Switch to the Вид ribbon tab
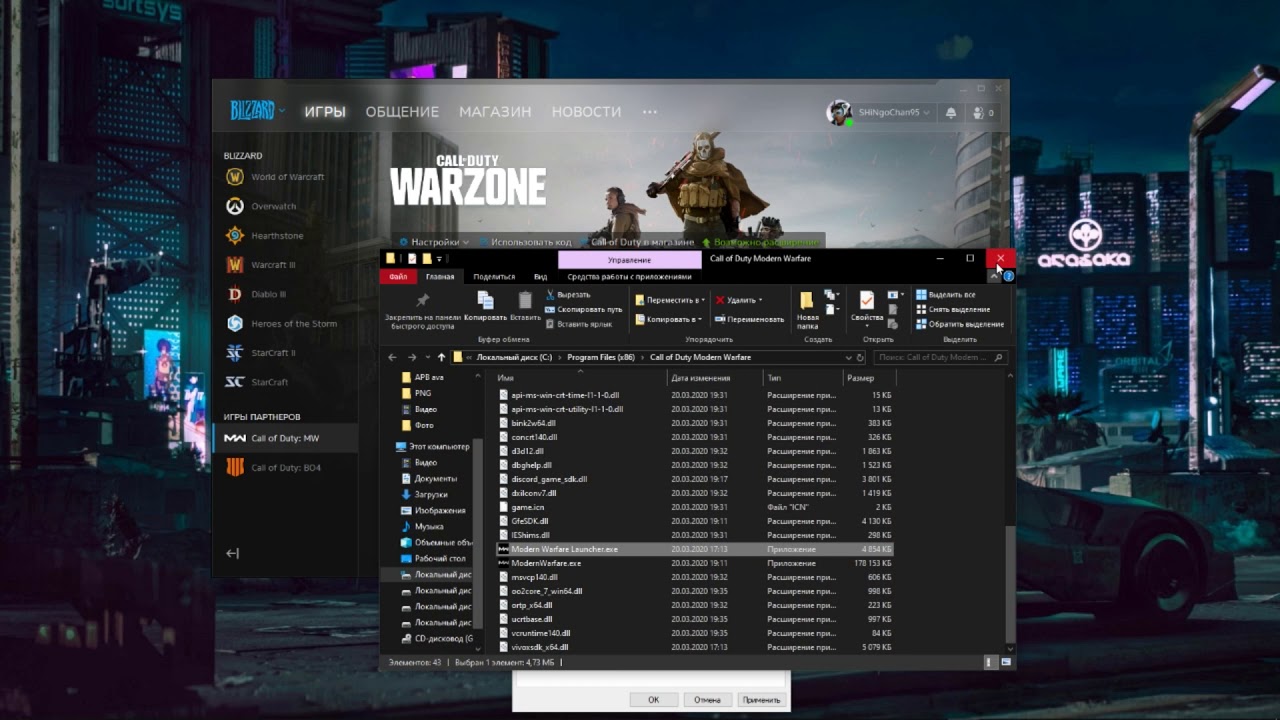This screenshot has height=720, width=1280. click(x=540, y=277)
